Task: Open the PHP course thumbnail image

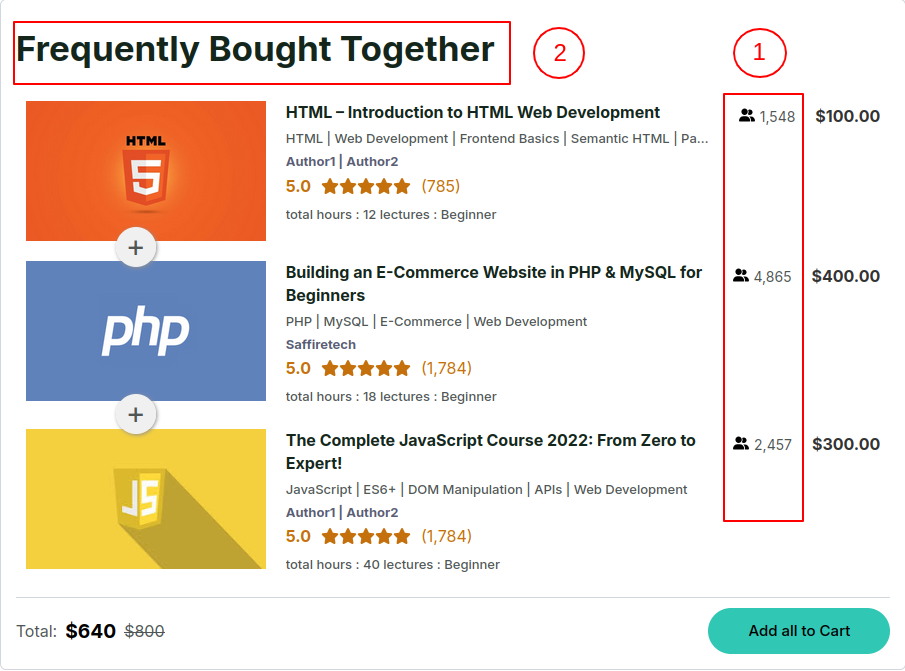Action: [x=146, y=331]
